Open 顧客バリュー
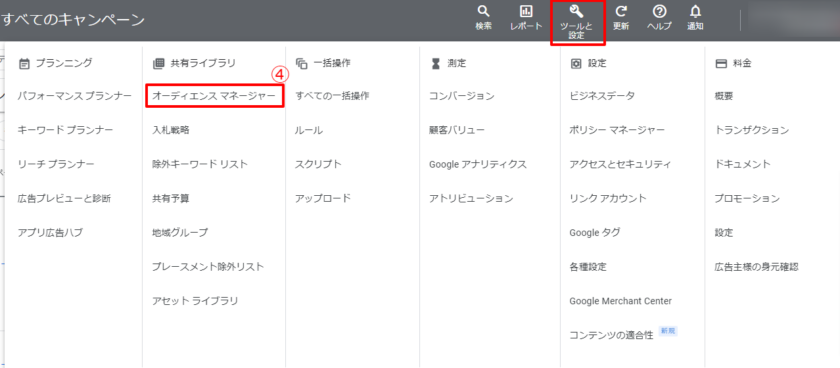 457,130
